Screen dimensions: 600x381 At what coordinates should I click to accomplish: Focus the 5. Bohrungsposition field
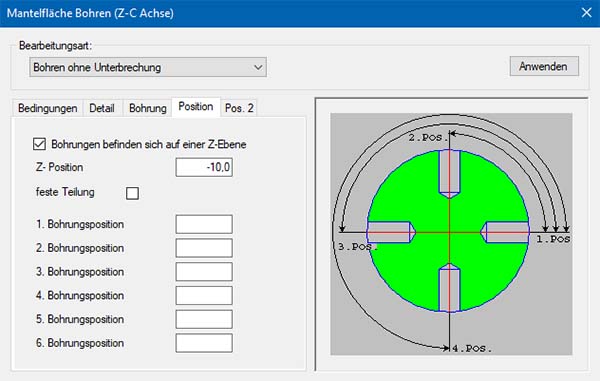coord(204,319)
